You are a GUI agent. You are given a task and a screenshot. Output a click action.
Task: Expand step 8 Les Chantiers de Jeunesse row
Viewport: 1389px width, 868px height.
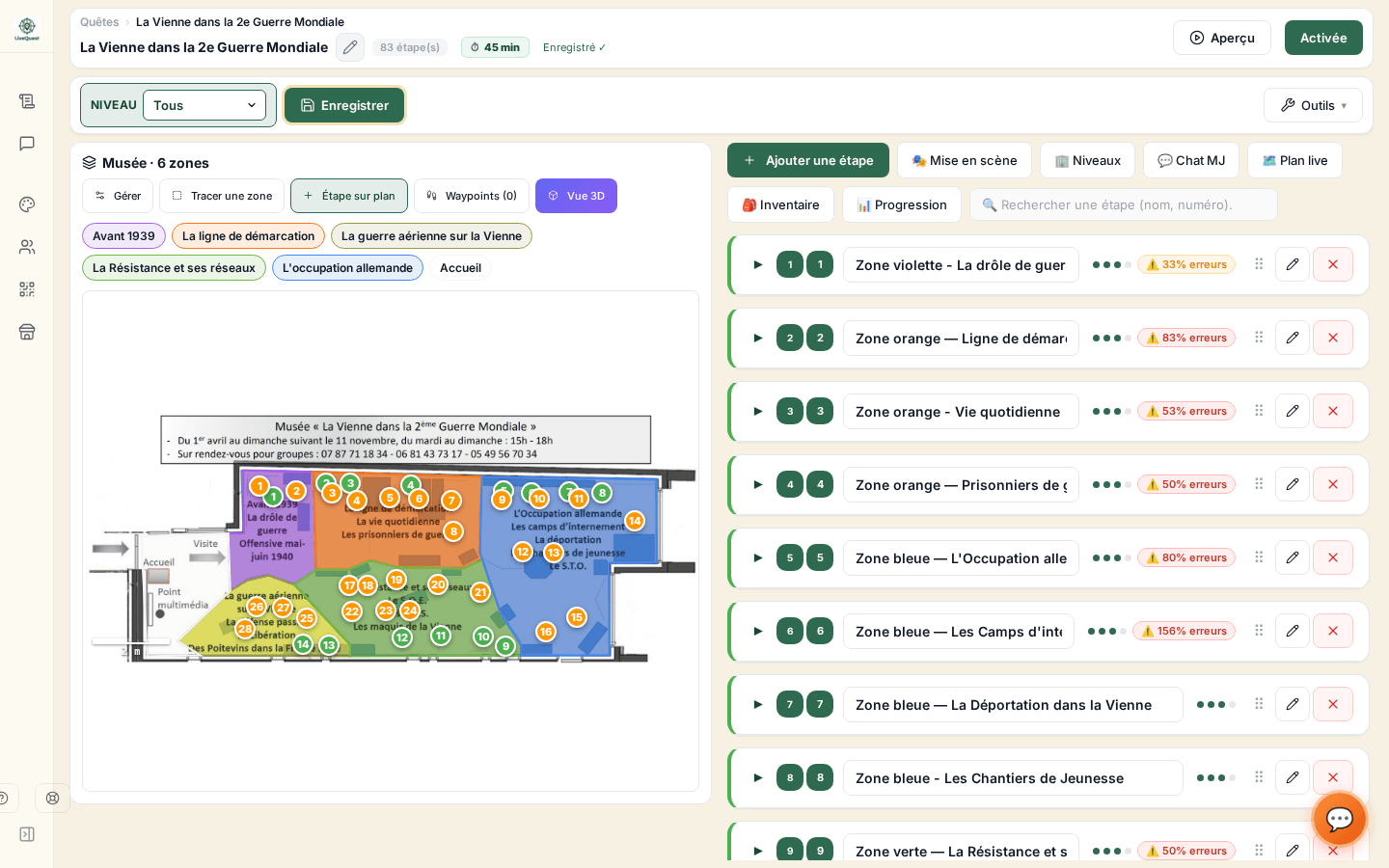(758, 777)
